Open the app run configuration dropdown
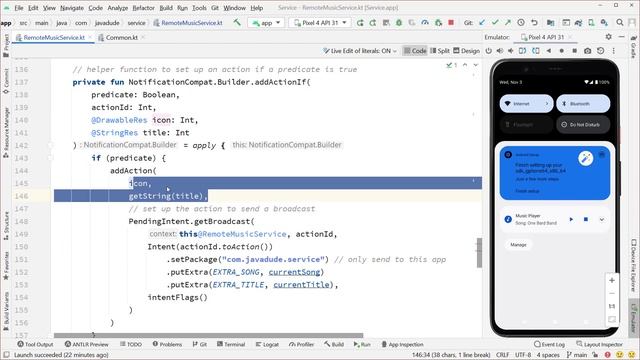Screen dimensions: 640x360 point(267,23)
